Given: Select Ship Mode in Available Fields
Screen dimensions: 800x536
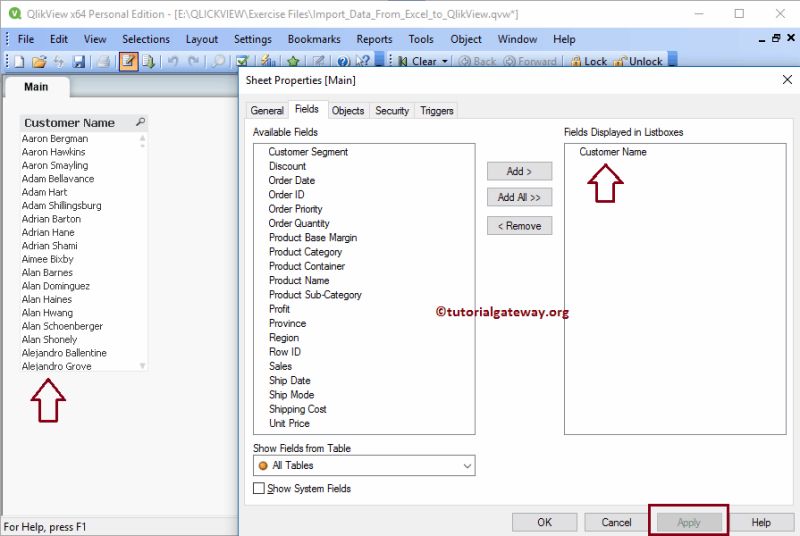Looking at the screenshot, I should point(291,395).
